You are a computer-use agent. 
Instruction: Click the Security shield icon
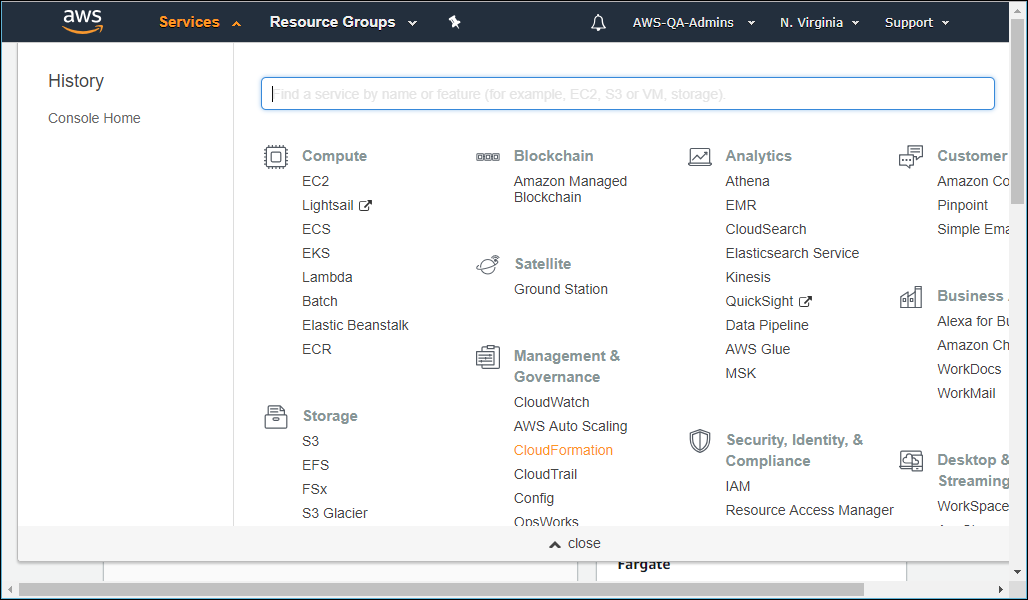coord(700,441)
